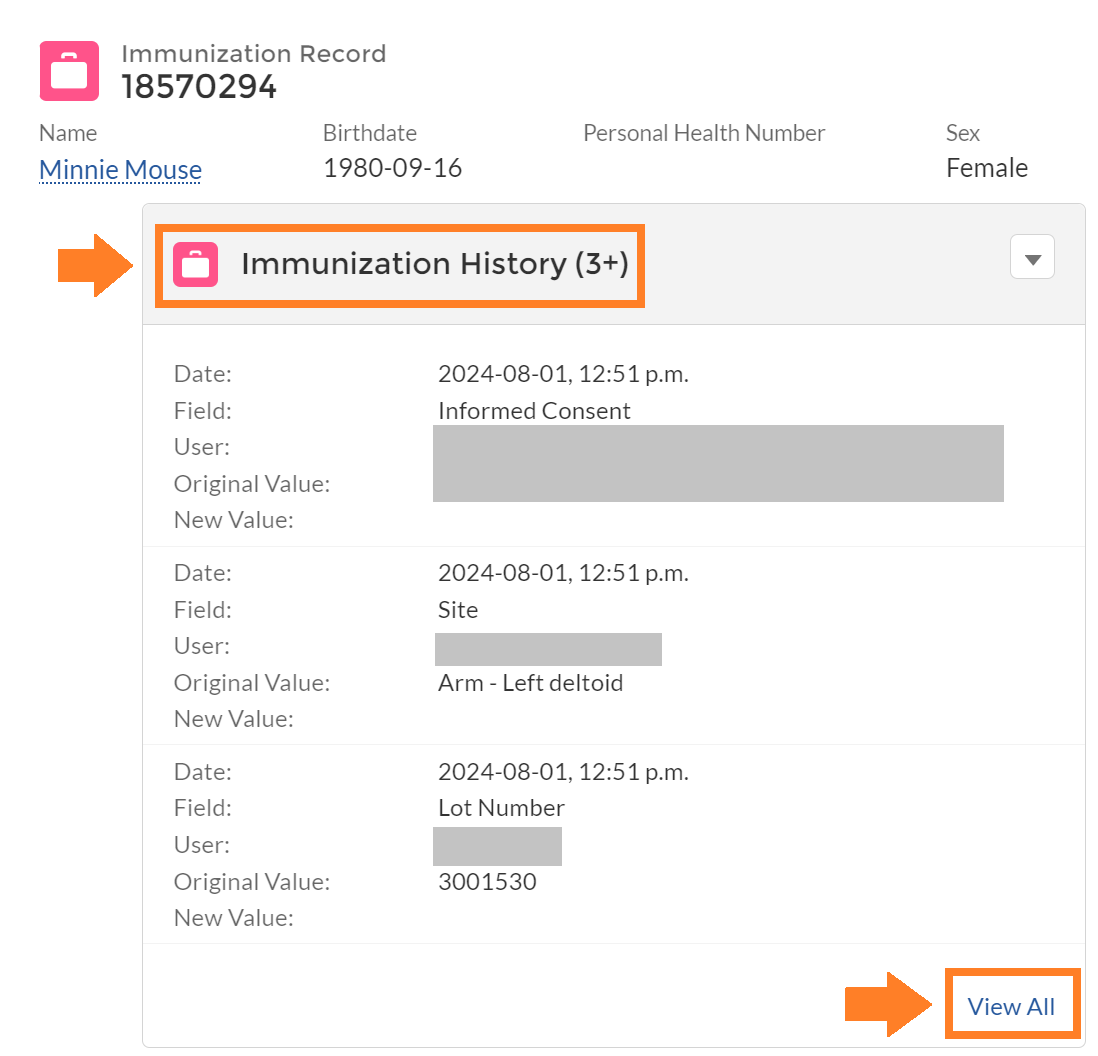Click the redacted user for Site entry
The width and height of the screenshot is (1098, 1056).
coord(548,649)
